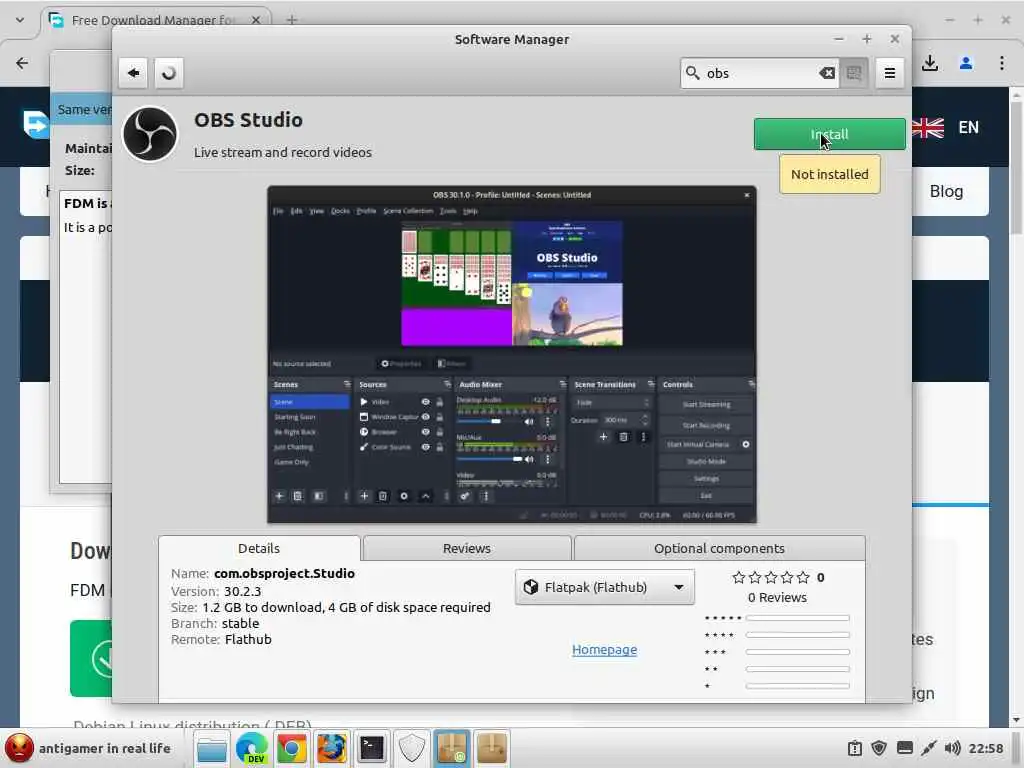The height and width of the screenshot is (768, 1024).
Task: Close the Free Download Manager browser tab
Action: (256, 20)
